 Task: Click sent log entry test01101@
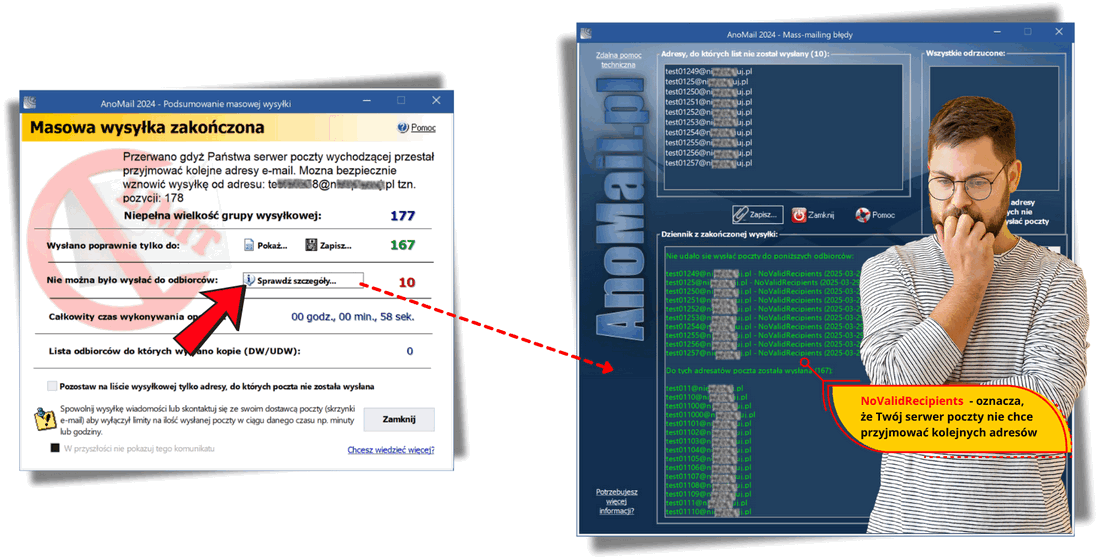pos(709,424)
